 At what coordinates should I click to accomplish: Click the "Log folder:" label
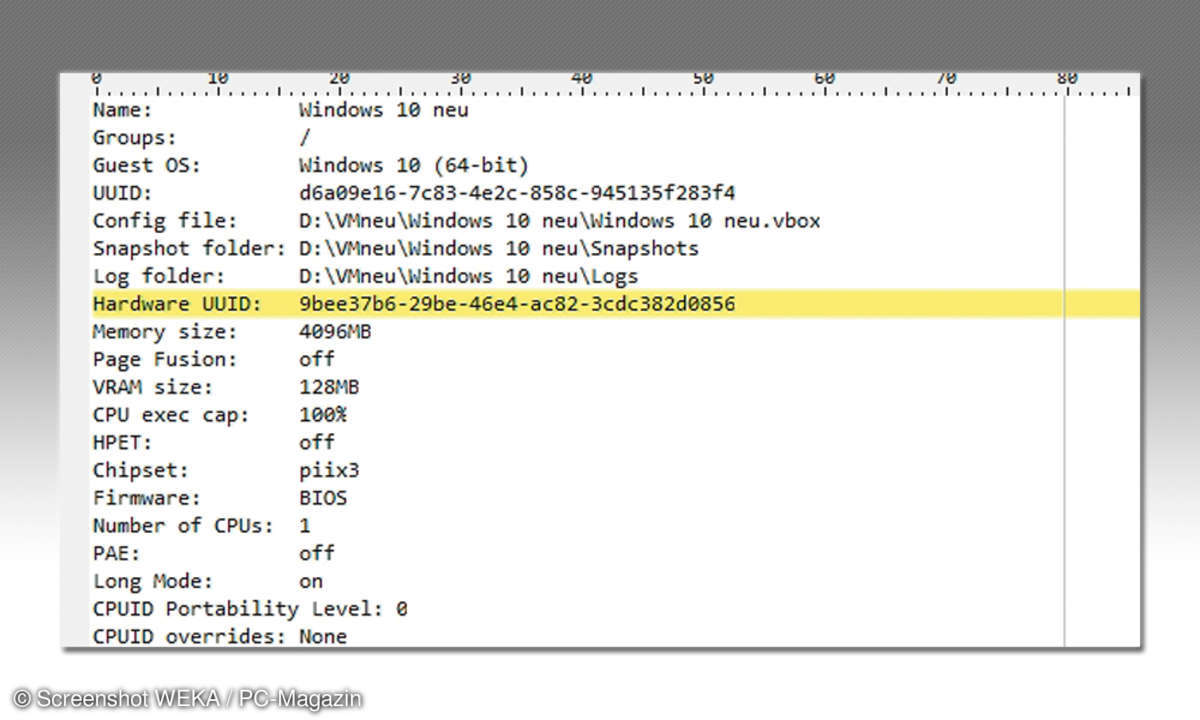click(x=159, y=276)
